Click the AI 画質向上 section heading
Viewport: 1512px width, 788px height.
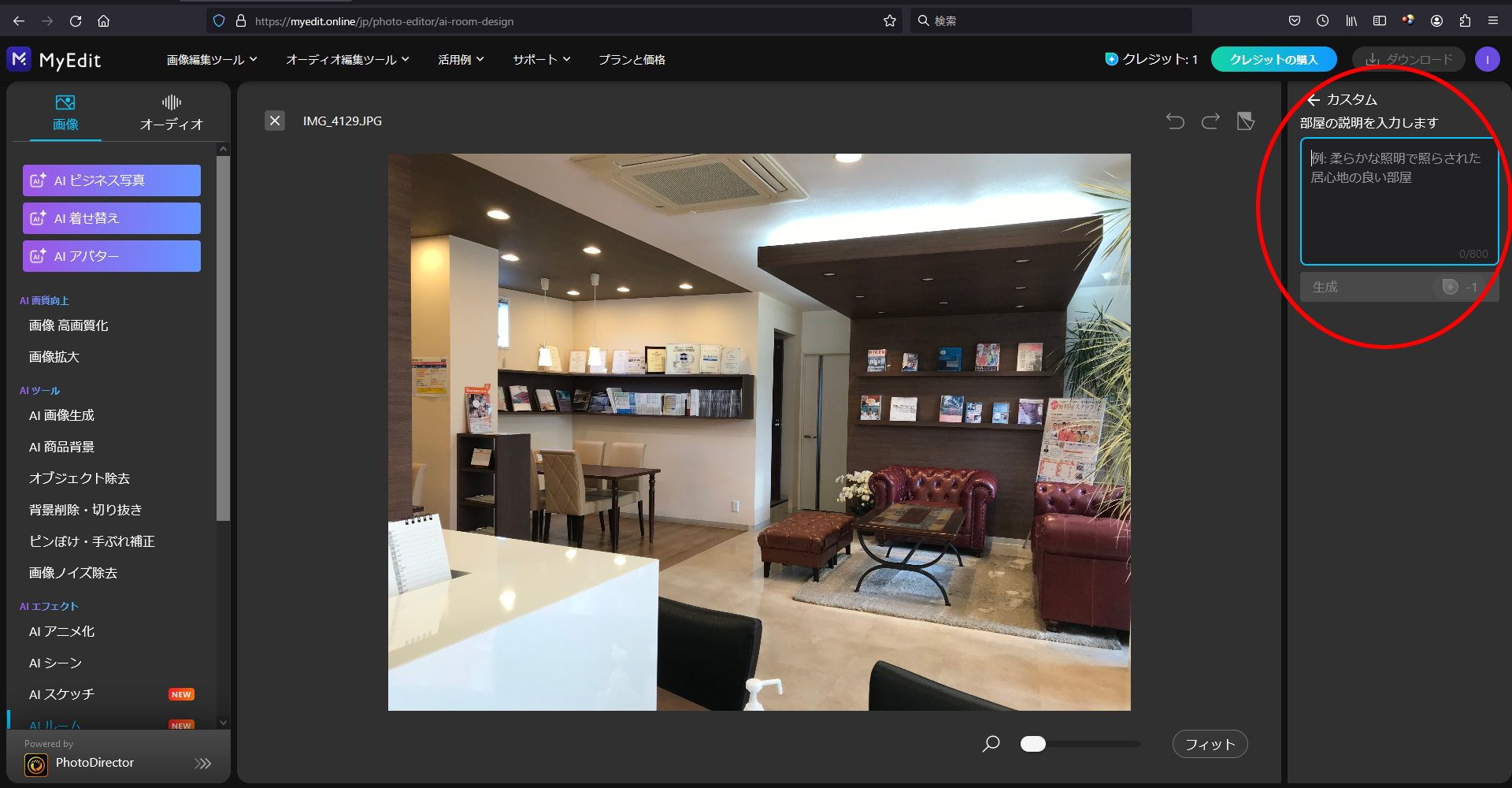coord(44,301)
